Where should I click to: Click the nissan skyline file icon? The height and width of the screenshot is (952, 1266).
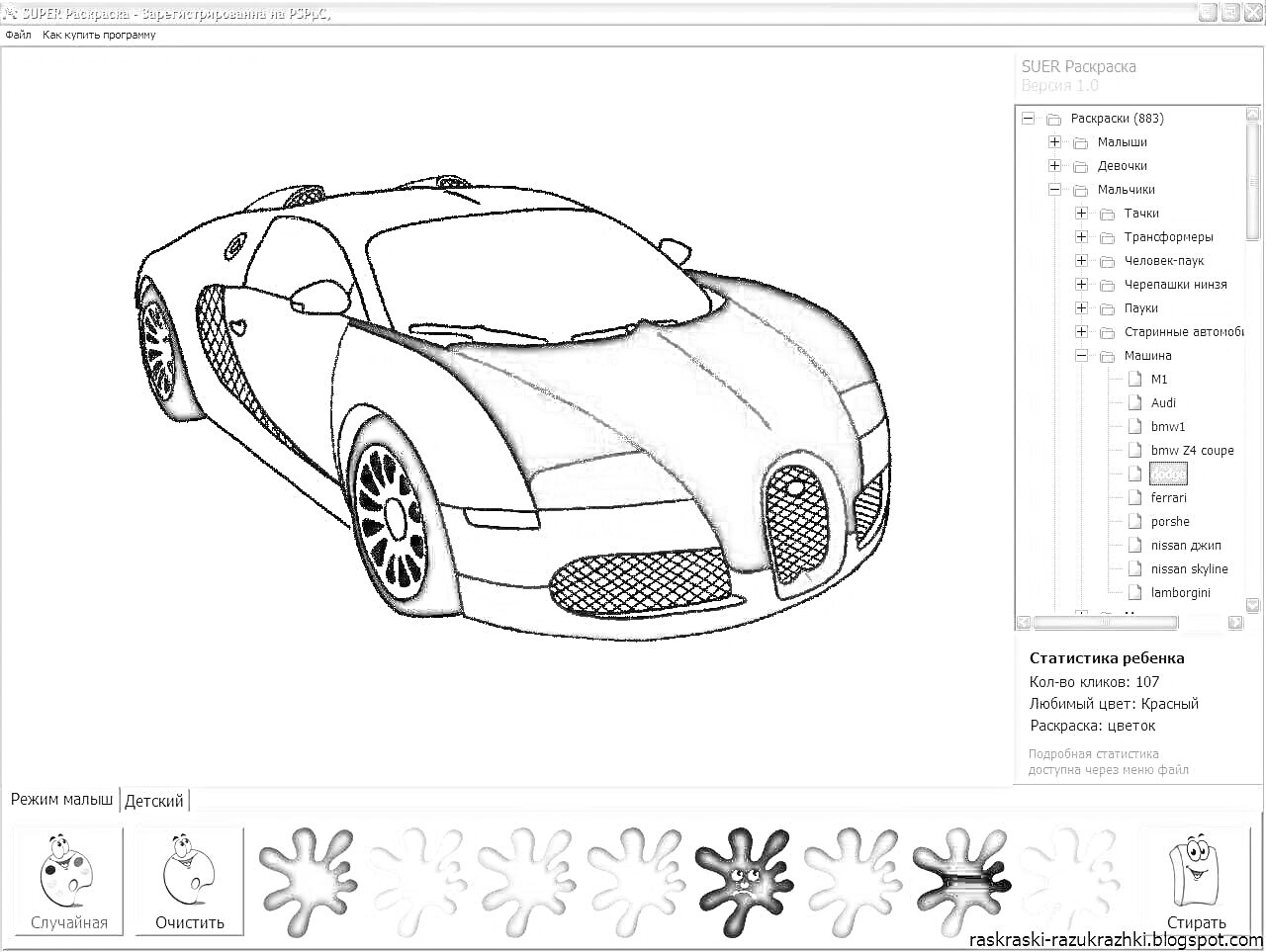(1134, 568)
